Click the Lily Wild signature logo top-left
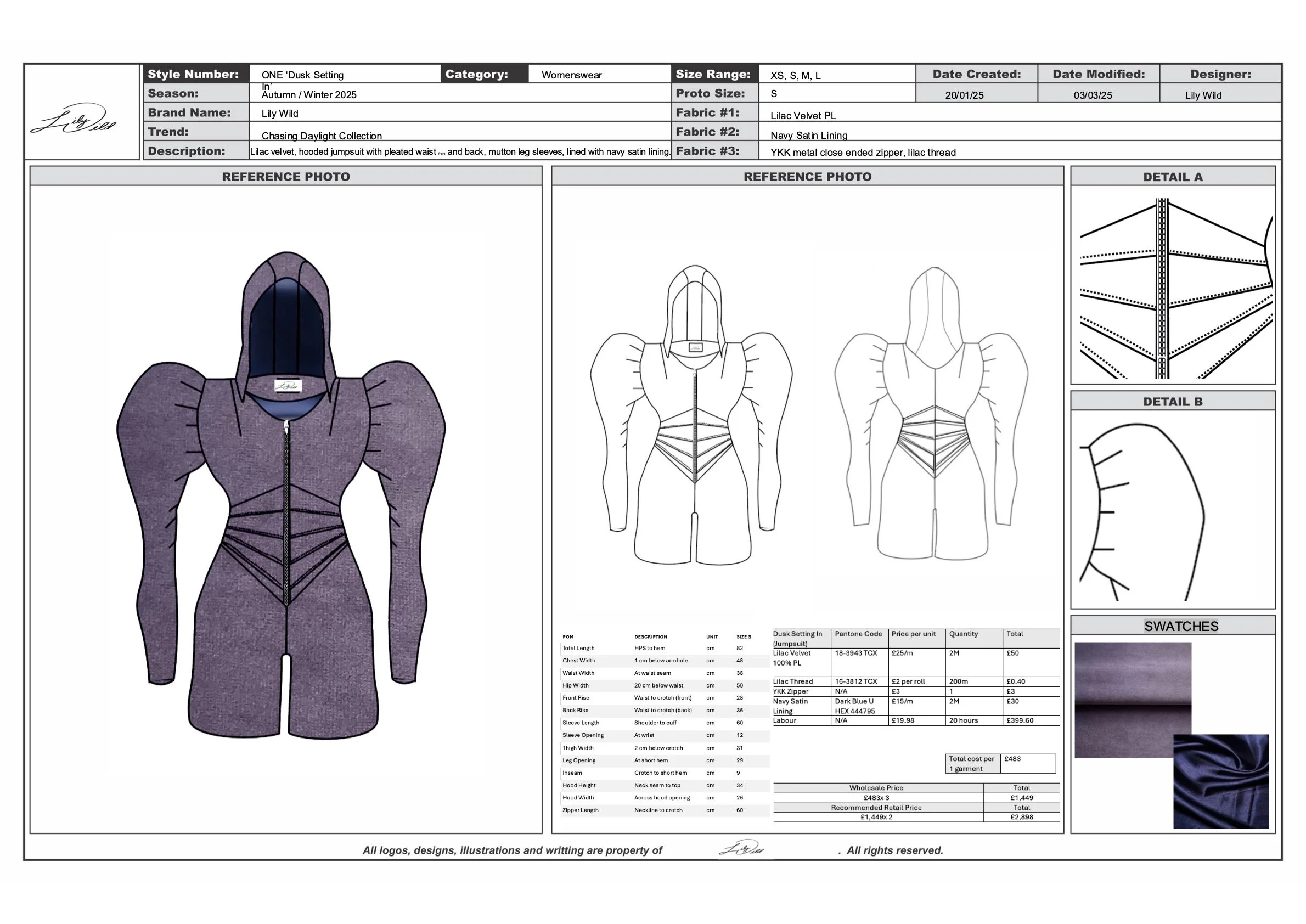This screenshot has height=924, width=1306. pyautogui.click(x=74, y=120)
